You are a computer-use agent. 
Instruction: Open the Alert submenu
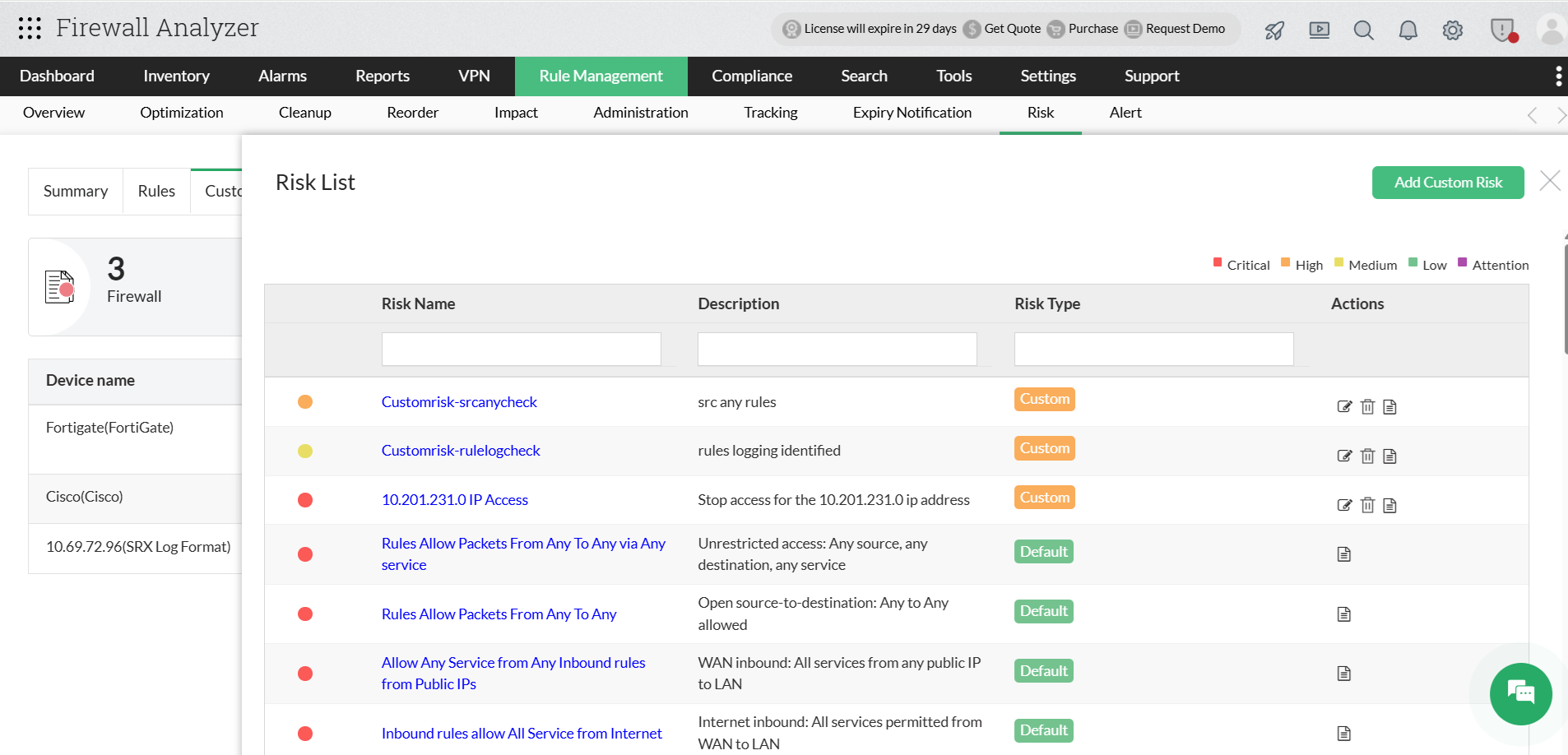point(1125,113)
